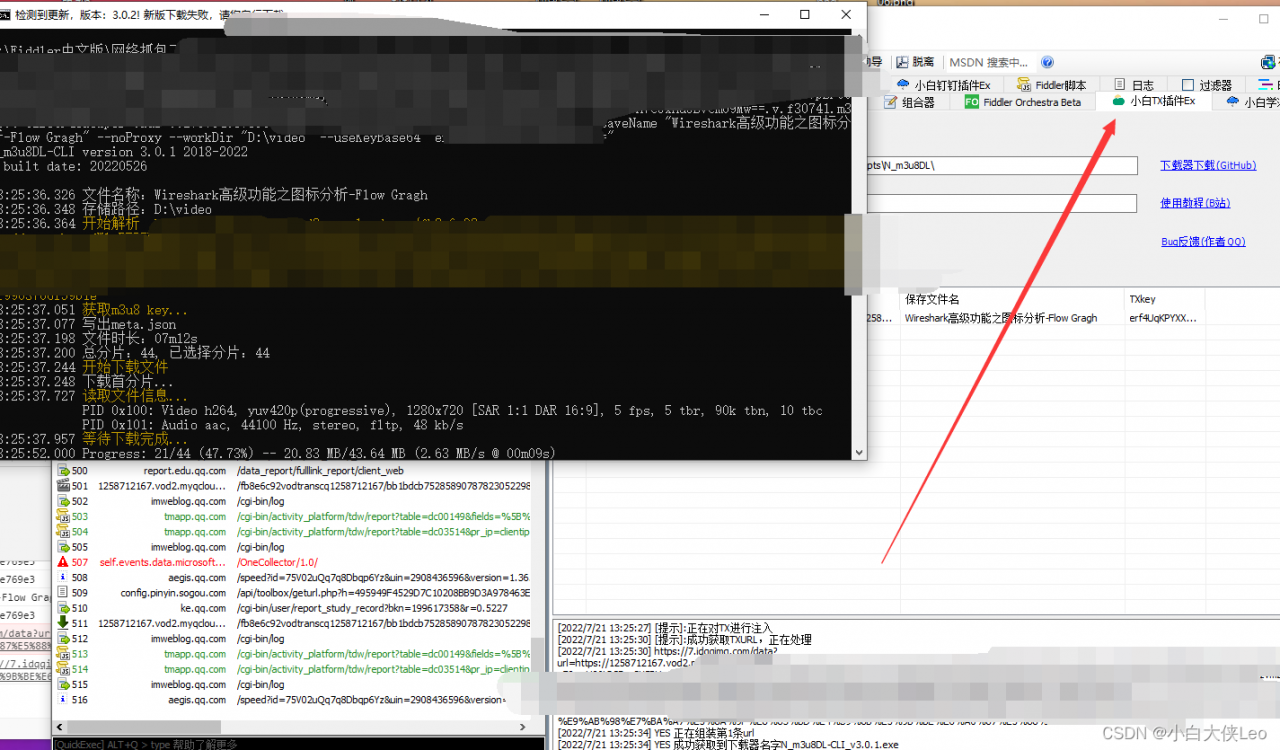
Task: Open the 使用教程(B站) tutorial link
Action: pos(1195,203)
